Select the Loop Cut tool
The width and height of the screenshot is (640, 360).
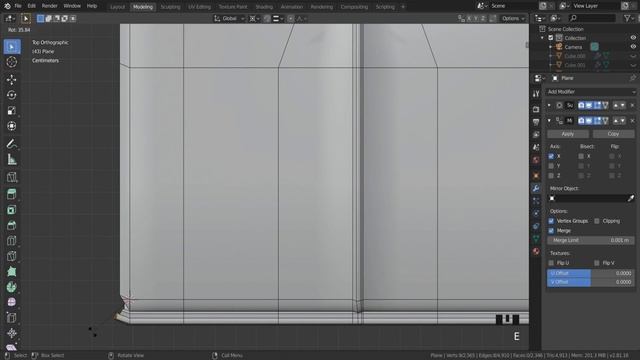click(12, 241)
